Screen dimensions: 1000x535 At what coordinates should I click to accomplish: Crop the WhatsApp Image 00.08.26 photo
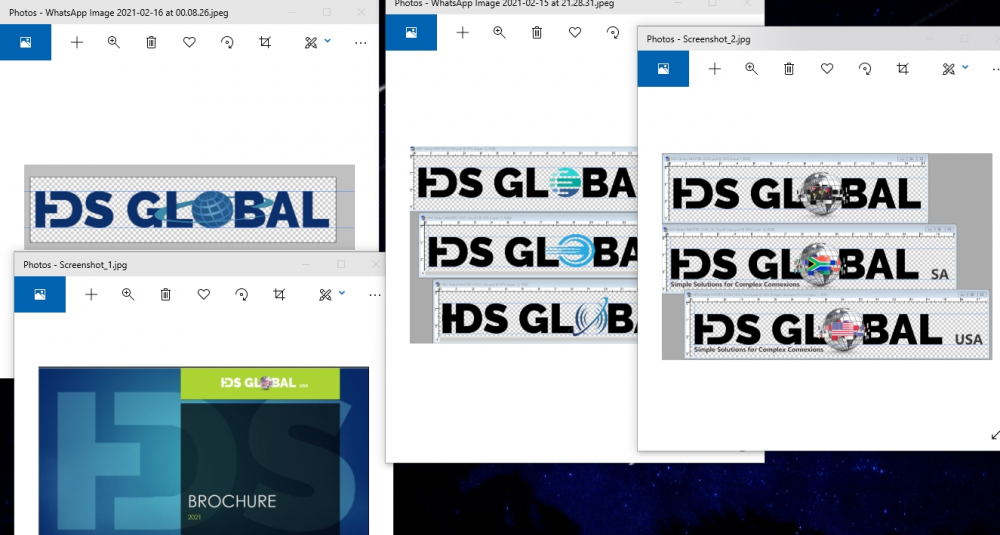(x=265, y=43)
